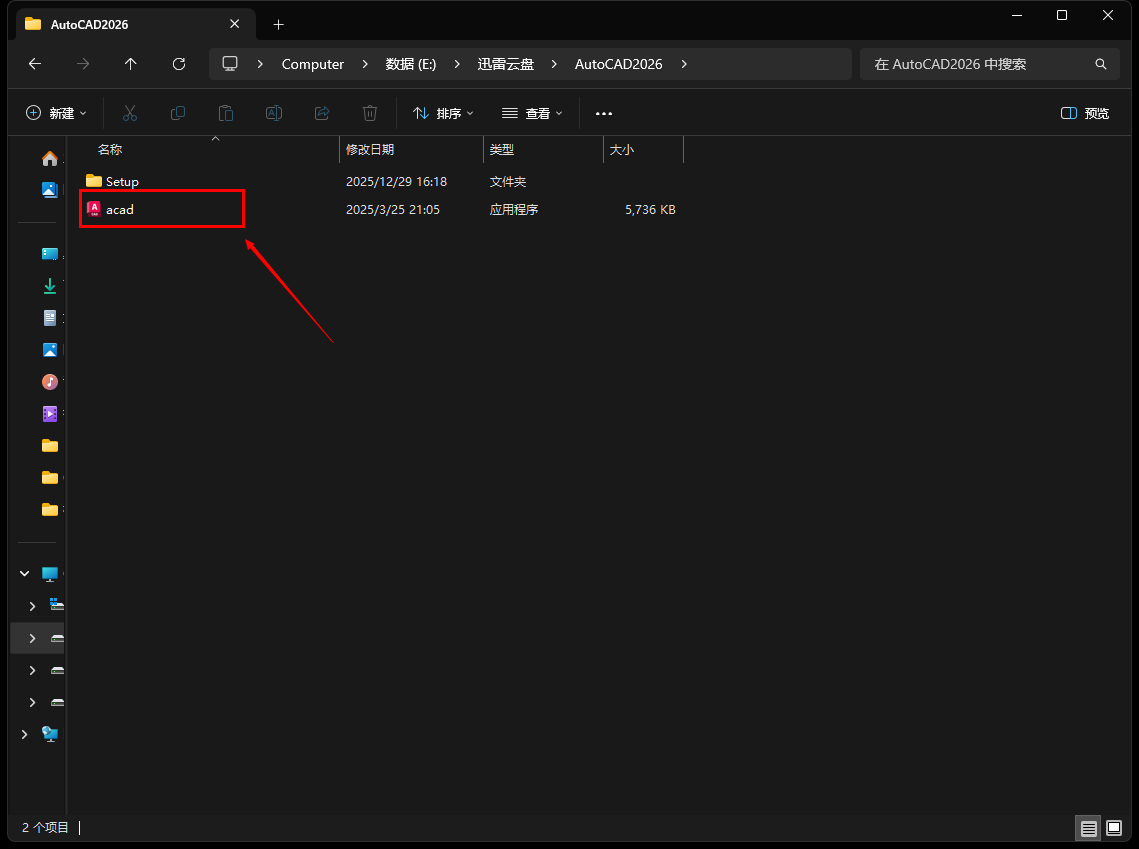This screenshot has height=849, width=1139.
Task: Toggle the 预览 preview pane
Action: (x=1085, y=114)
